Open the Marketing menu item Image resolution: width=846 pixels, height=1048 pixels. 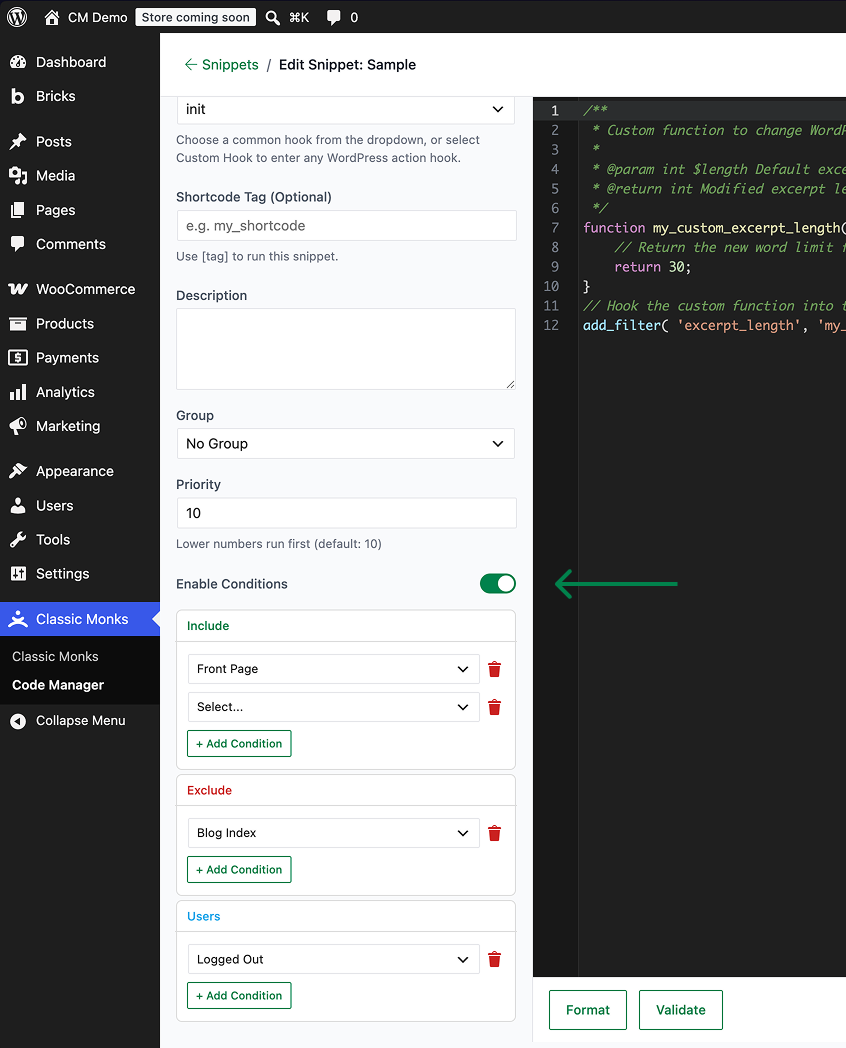point(80,426)
